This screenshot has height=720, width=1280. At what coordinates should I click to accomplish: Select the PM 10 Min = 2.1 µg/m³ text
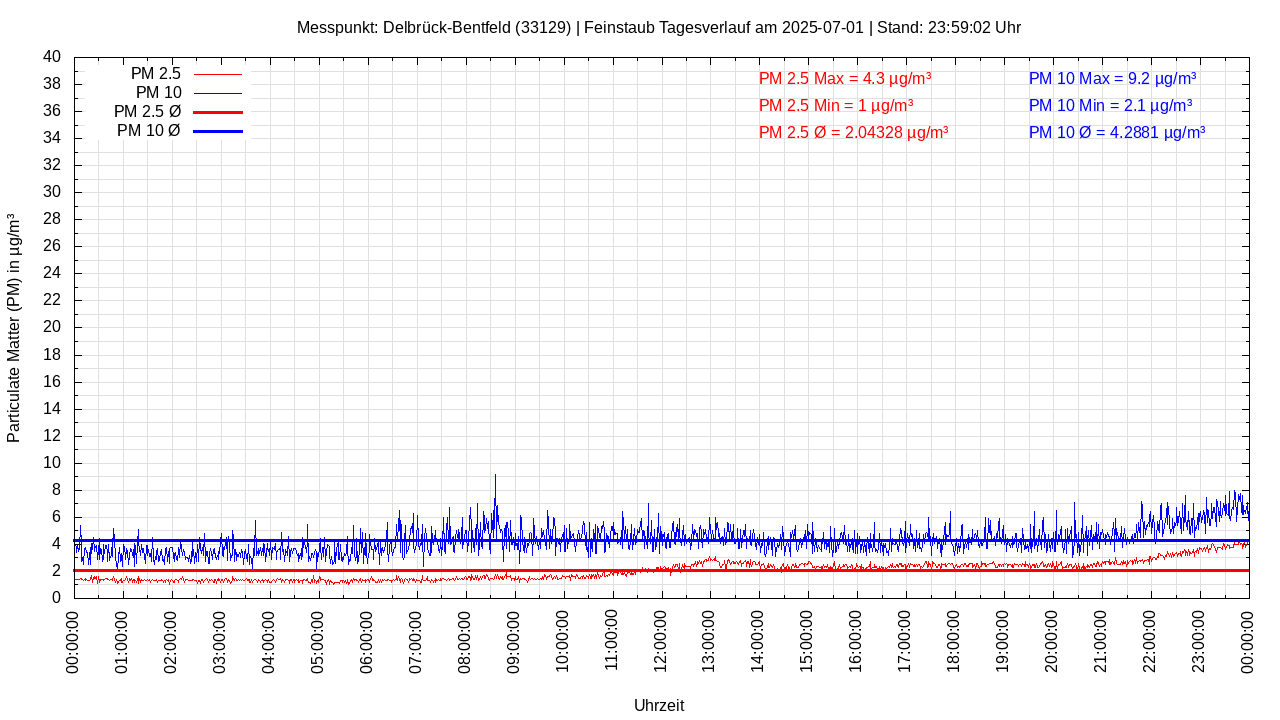[x=1110, y=105]
